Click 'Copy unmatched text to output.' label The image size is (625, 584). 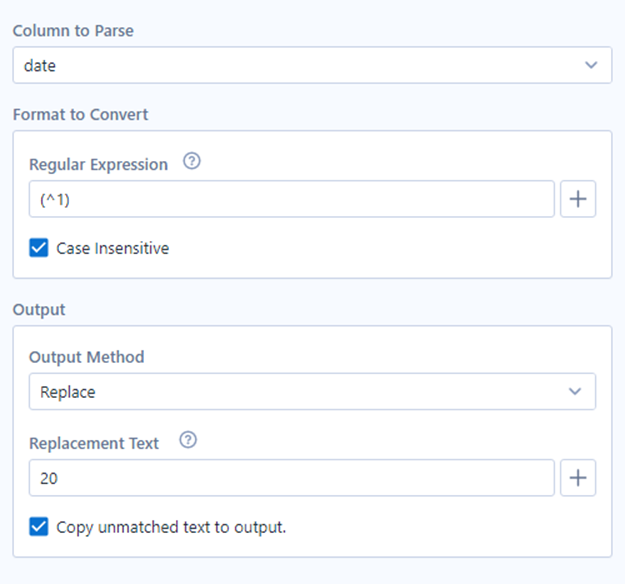click(x=171, y=526)
